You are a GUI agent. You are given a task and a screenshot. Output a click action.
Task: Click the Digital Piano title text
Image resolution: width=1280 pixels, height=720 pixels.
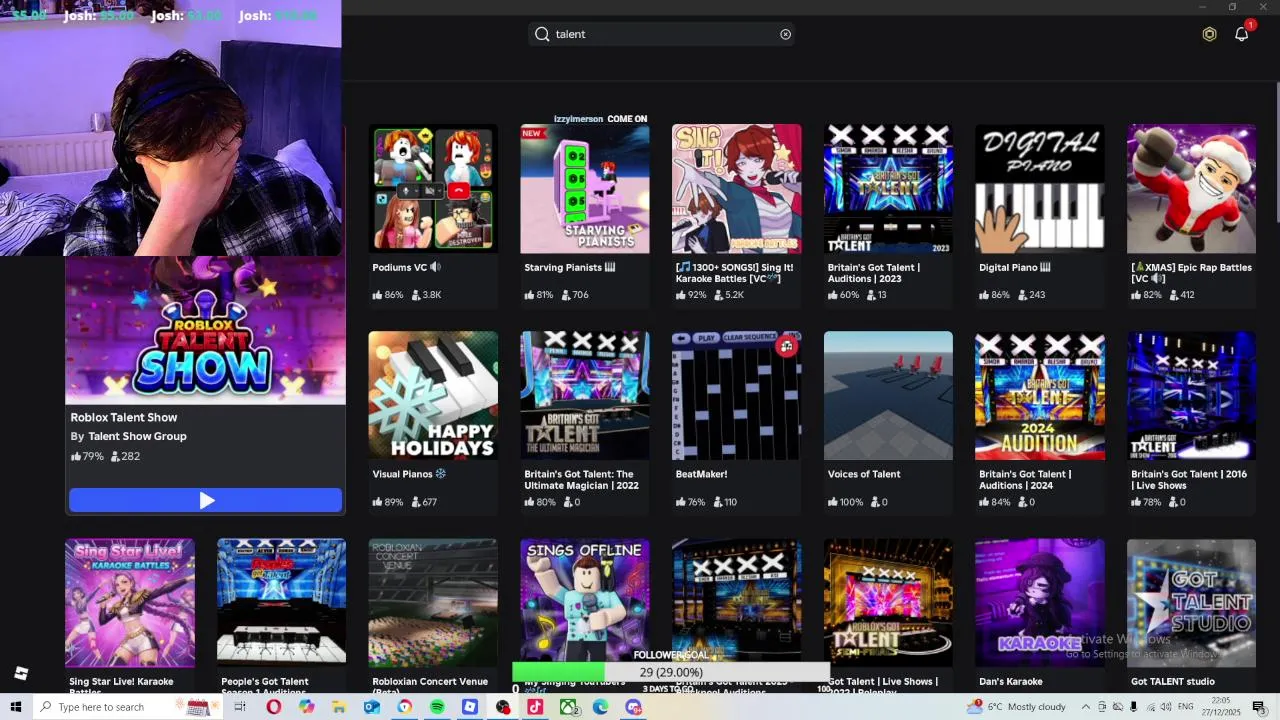pos(1014,267)
